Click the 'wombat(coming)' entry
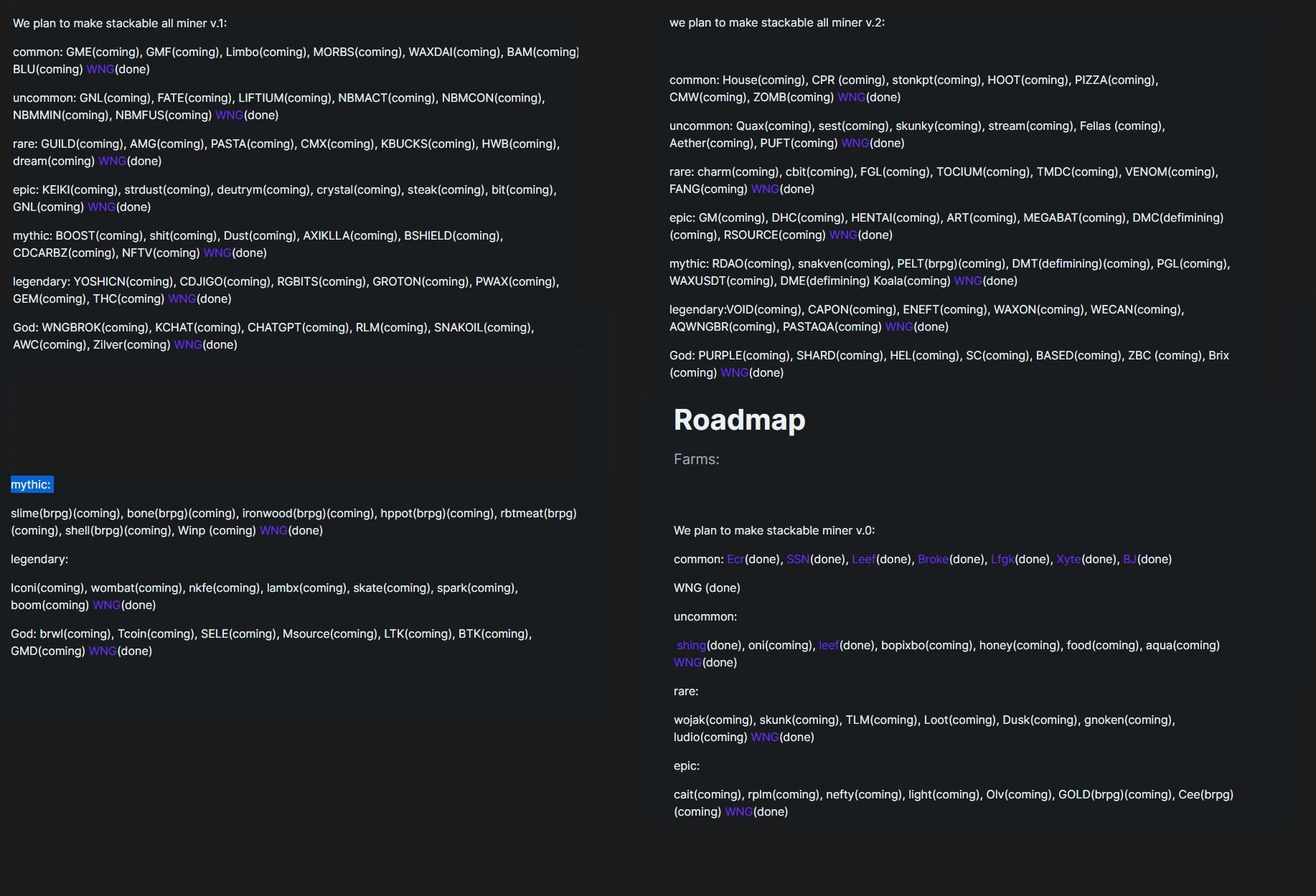The width and height of the screenshot is (1316, 896). [137, 588]
